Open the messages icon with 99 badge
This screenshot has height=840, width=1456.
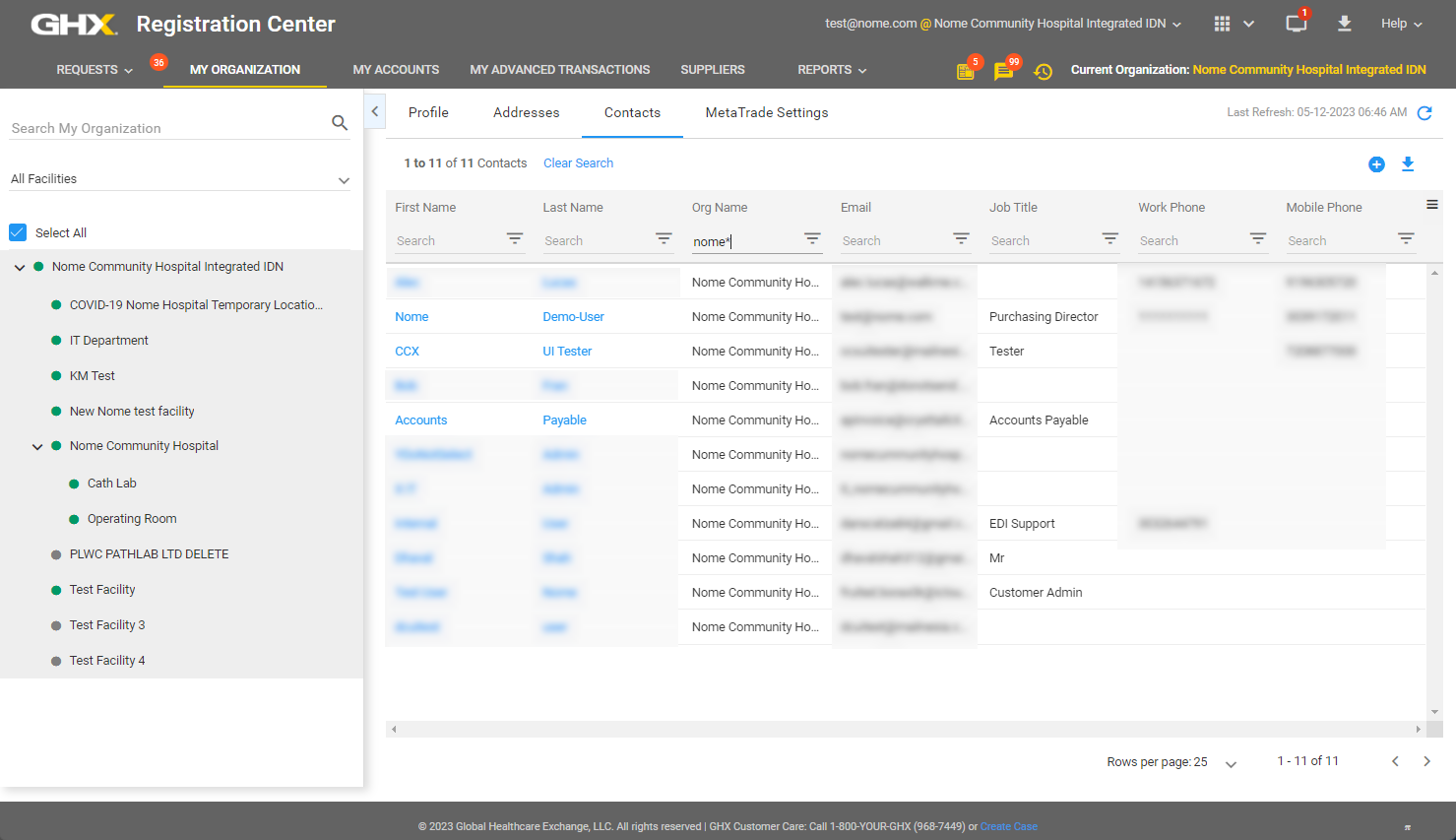(1003, 71)
